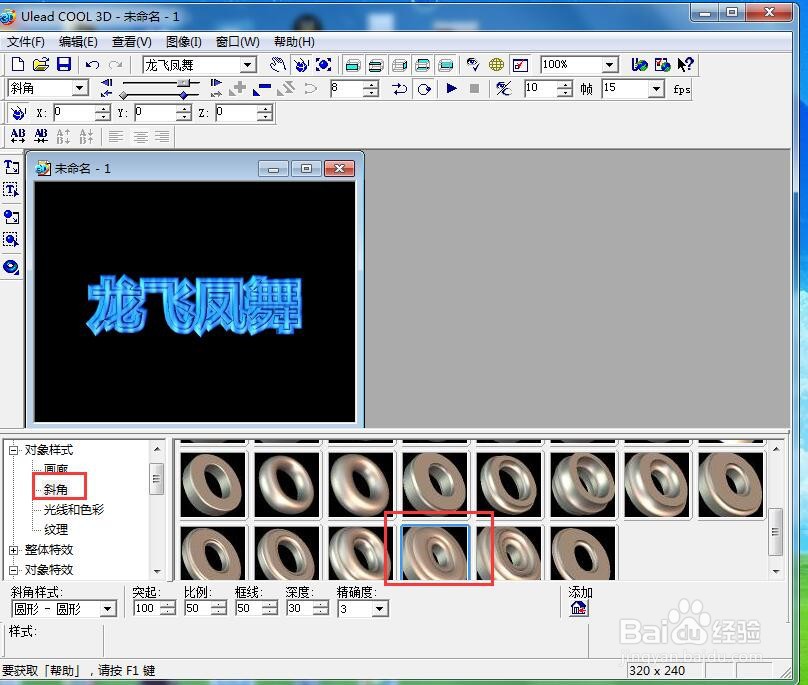The image size is (808, 685).
Task: Play the animation
Action: coord(451,89)
